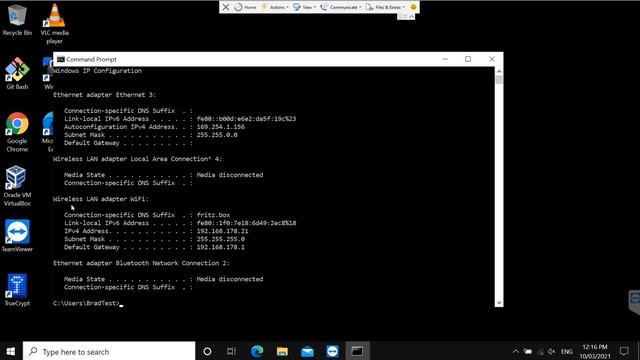Open TeamViewer from the taskbar

332,351
